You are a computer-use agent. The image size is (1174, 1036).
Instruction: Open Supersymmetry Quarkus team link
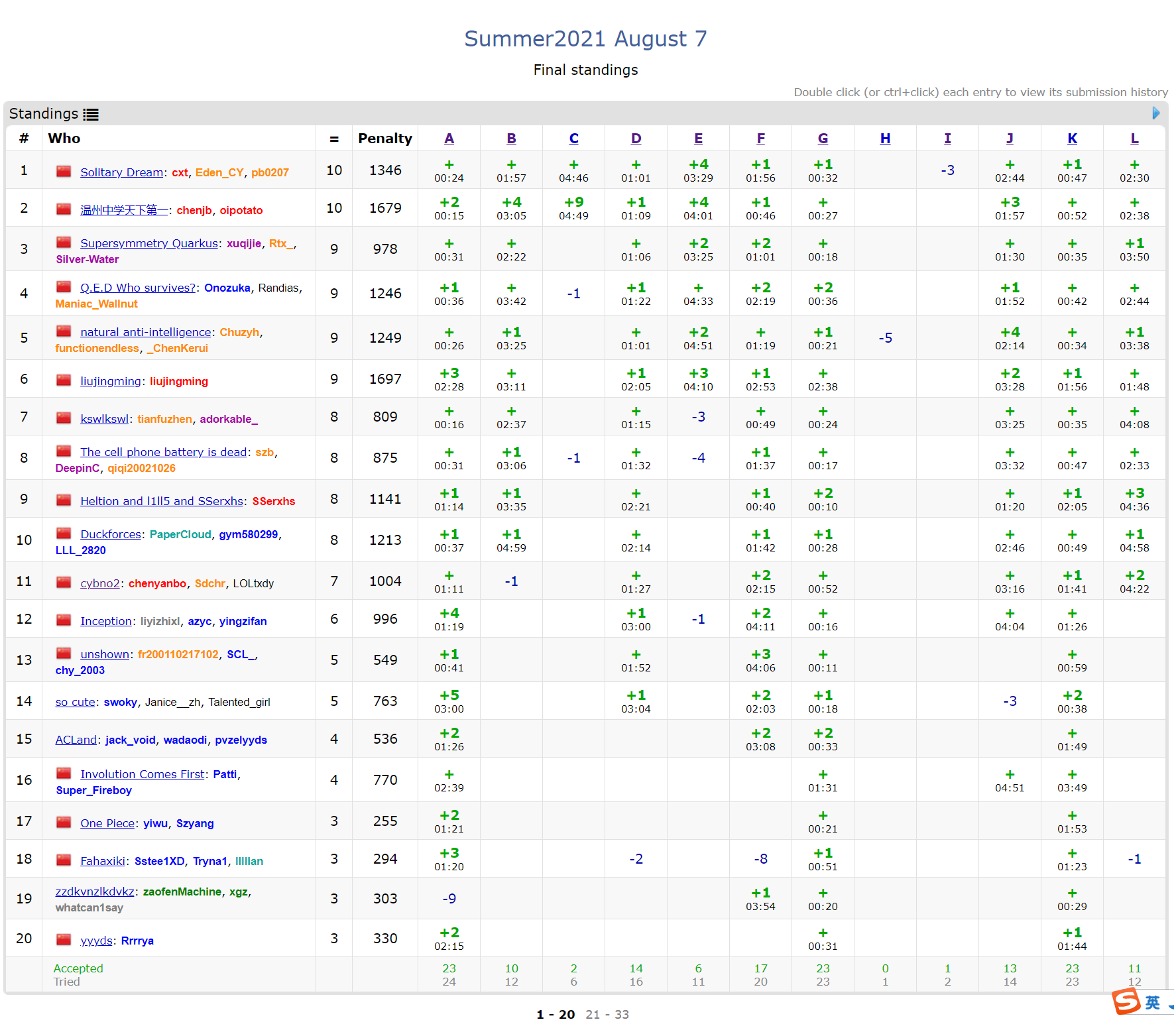click(148, 243)
